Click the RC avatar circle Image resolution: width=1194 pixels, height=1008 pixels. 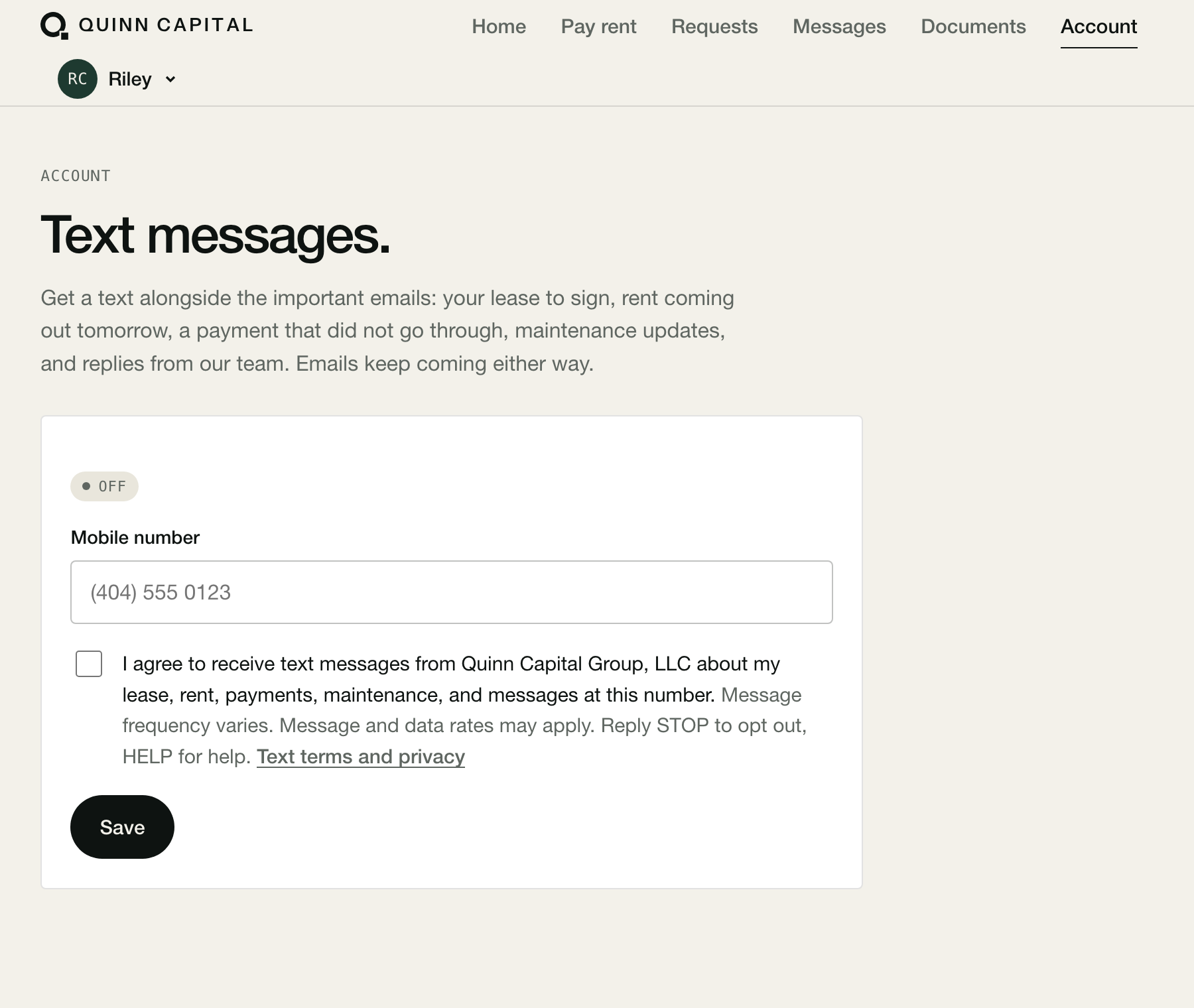(78, 79)
